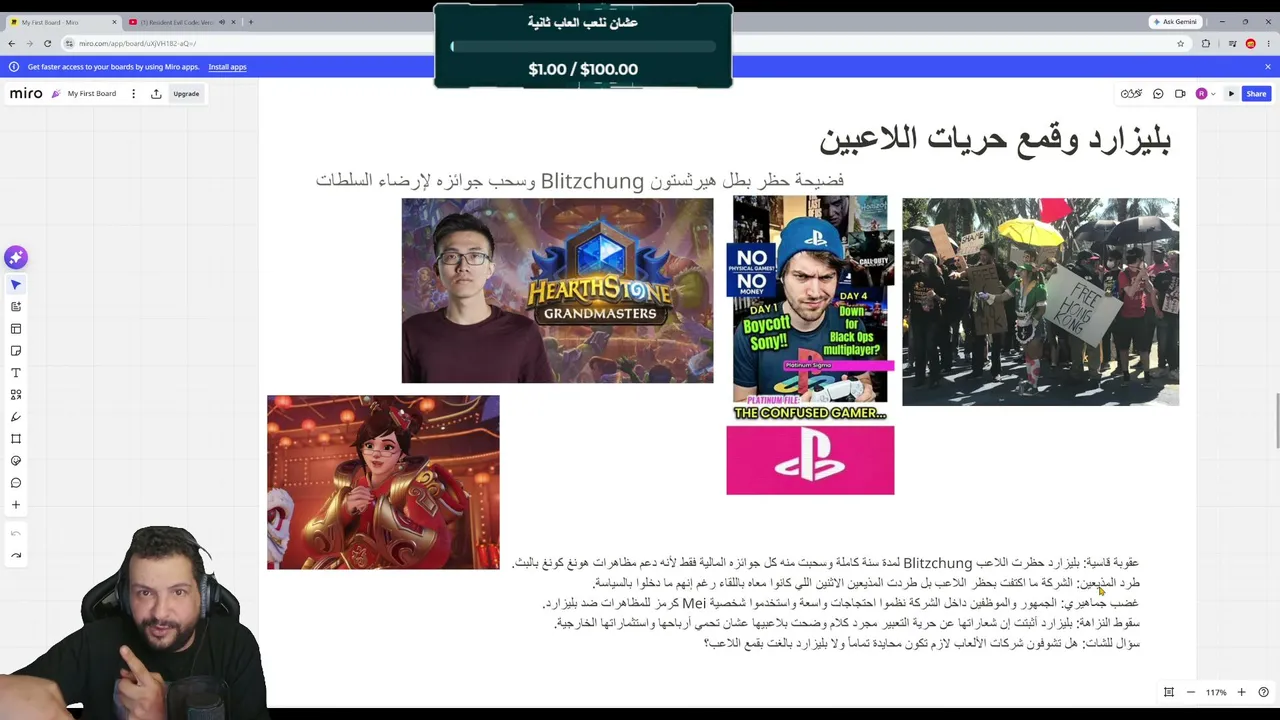Open the facilitation tools icon group
Viewport: 1280px width, 720px height.
(x=1131, y=94)
